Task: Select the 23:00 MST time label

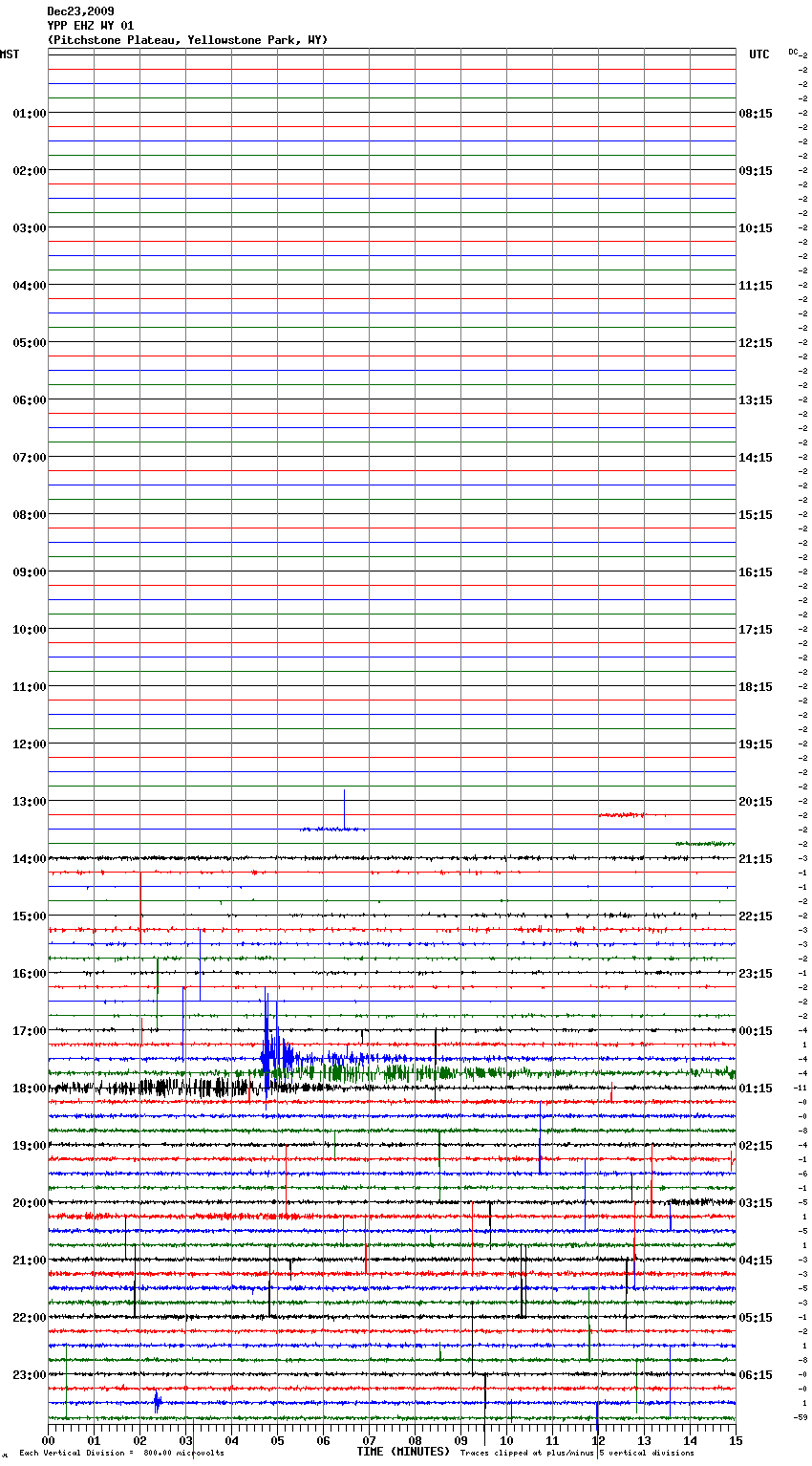Action: [x=30, y=1375]
